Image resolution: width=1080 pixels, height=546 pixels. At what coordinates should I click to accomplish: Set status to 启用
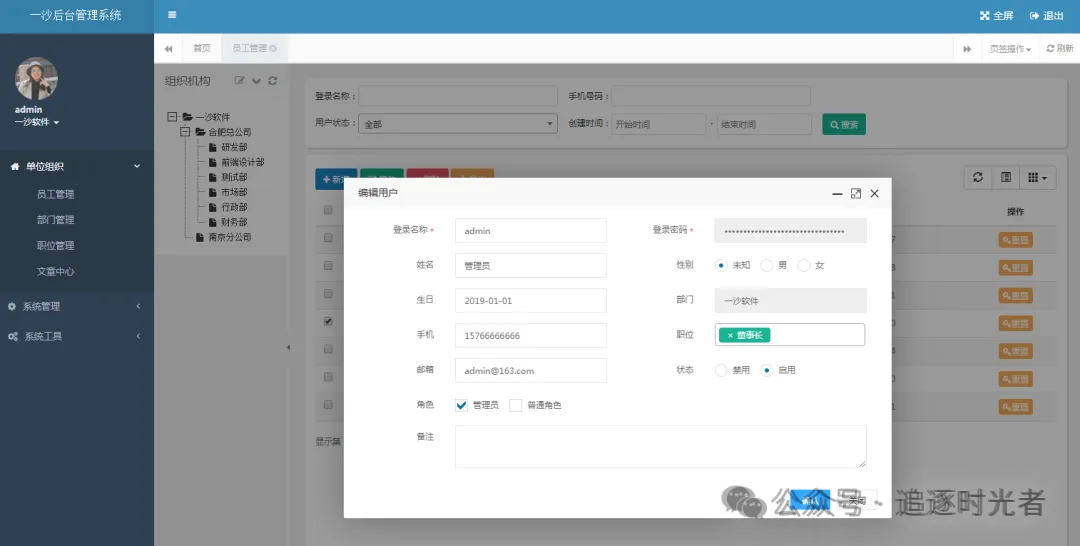pyautogui.click(x=766, y=370)
